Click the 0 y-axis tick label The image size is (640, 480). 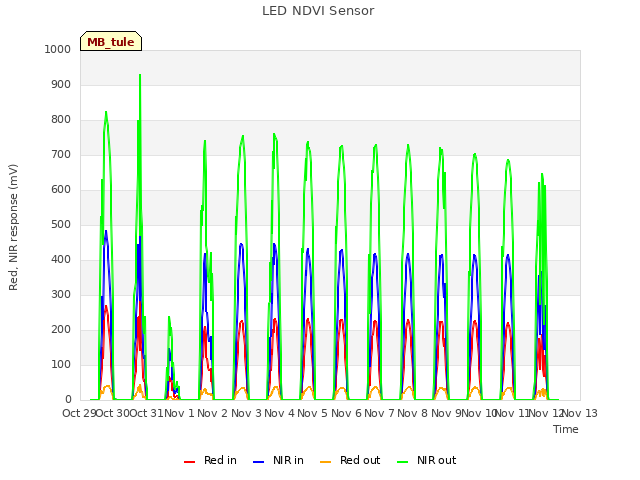pos(68,400)
